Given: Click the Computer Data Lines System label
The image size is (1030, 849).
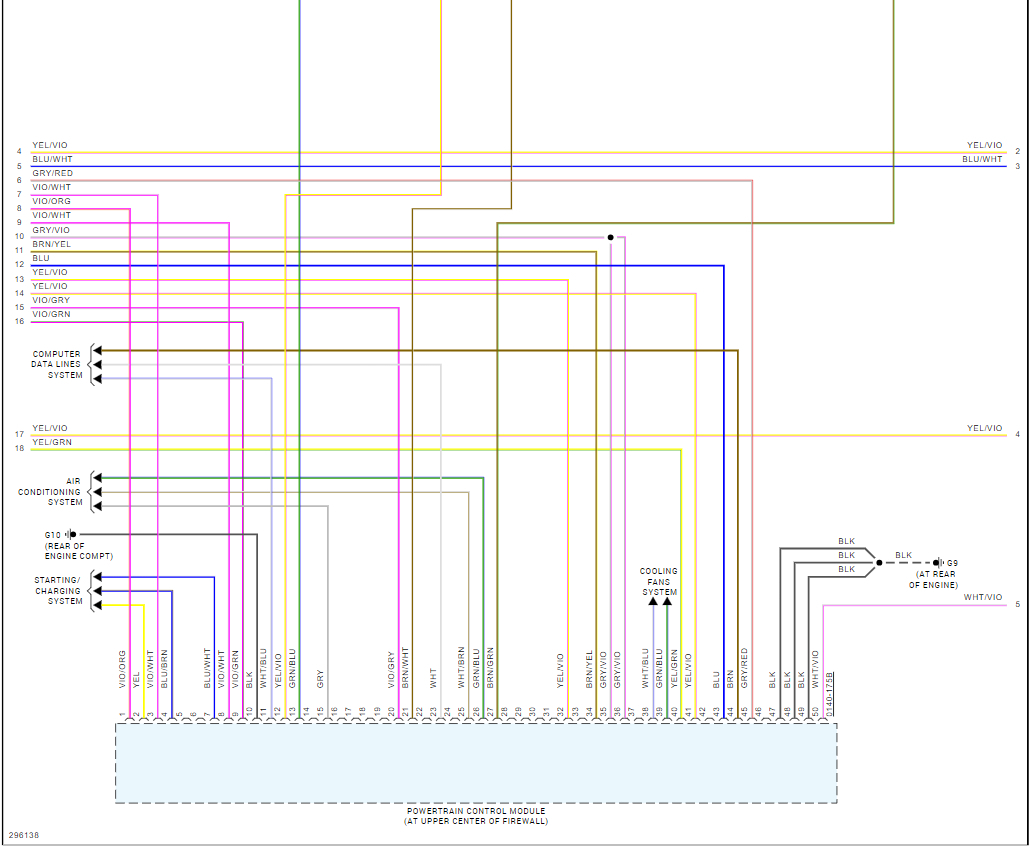Looking at the screenshot, I should 56,364.
